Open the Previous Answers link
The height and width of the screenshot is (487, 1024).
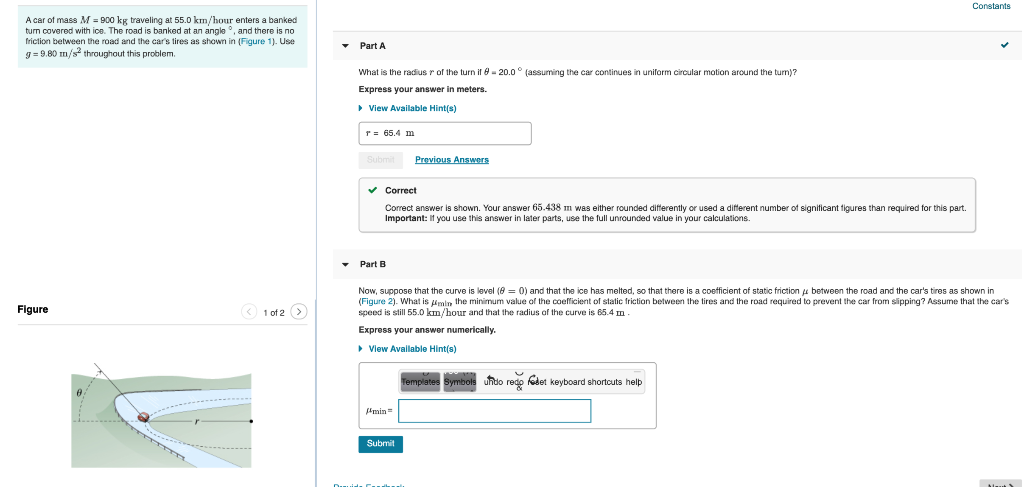[x=452, y=160]
